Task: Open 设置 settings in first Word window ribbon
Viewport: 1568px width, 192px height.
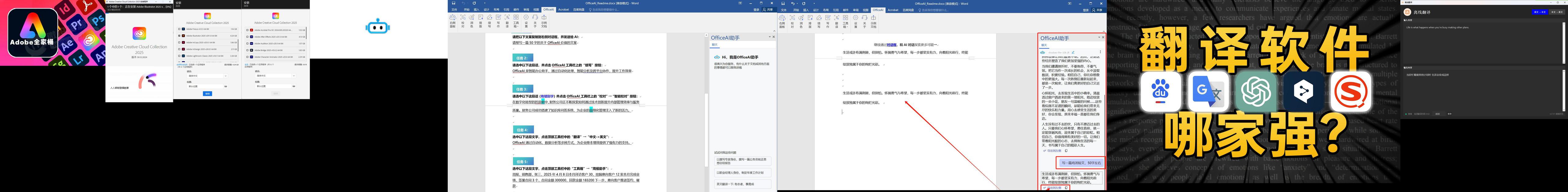Action: (527, 21)
